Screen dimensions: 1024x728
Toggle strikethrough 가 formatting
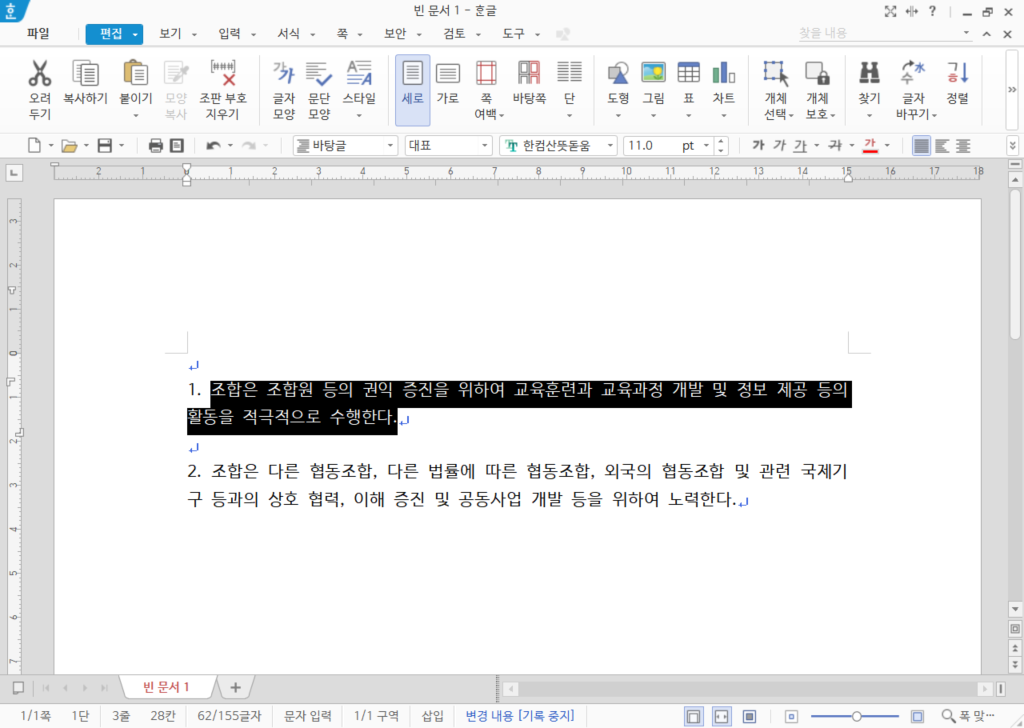coord(835,146)
